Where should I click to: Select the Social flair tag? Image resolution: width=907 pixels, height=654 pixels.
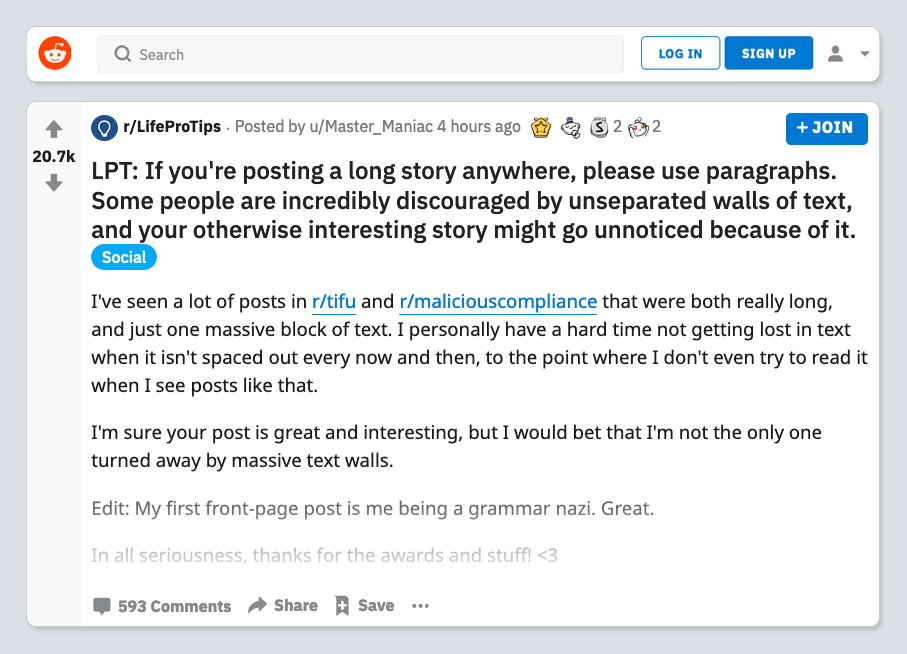click(124, 257)
